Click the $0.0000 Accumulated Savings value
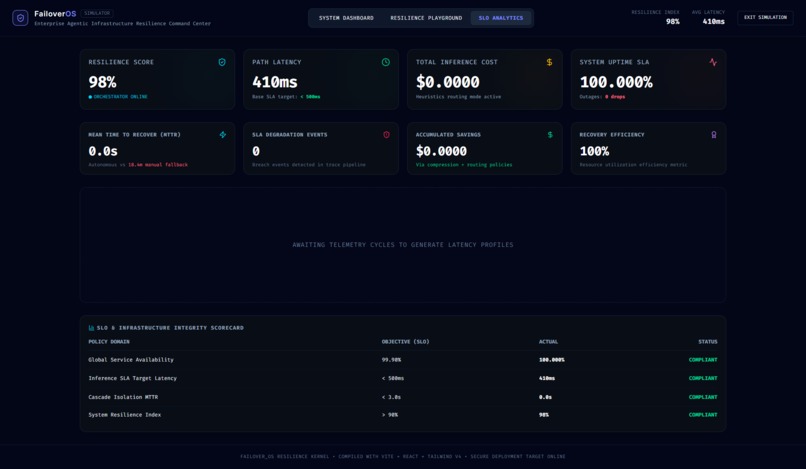 click(x=442, y=151)
